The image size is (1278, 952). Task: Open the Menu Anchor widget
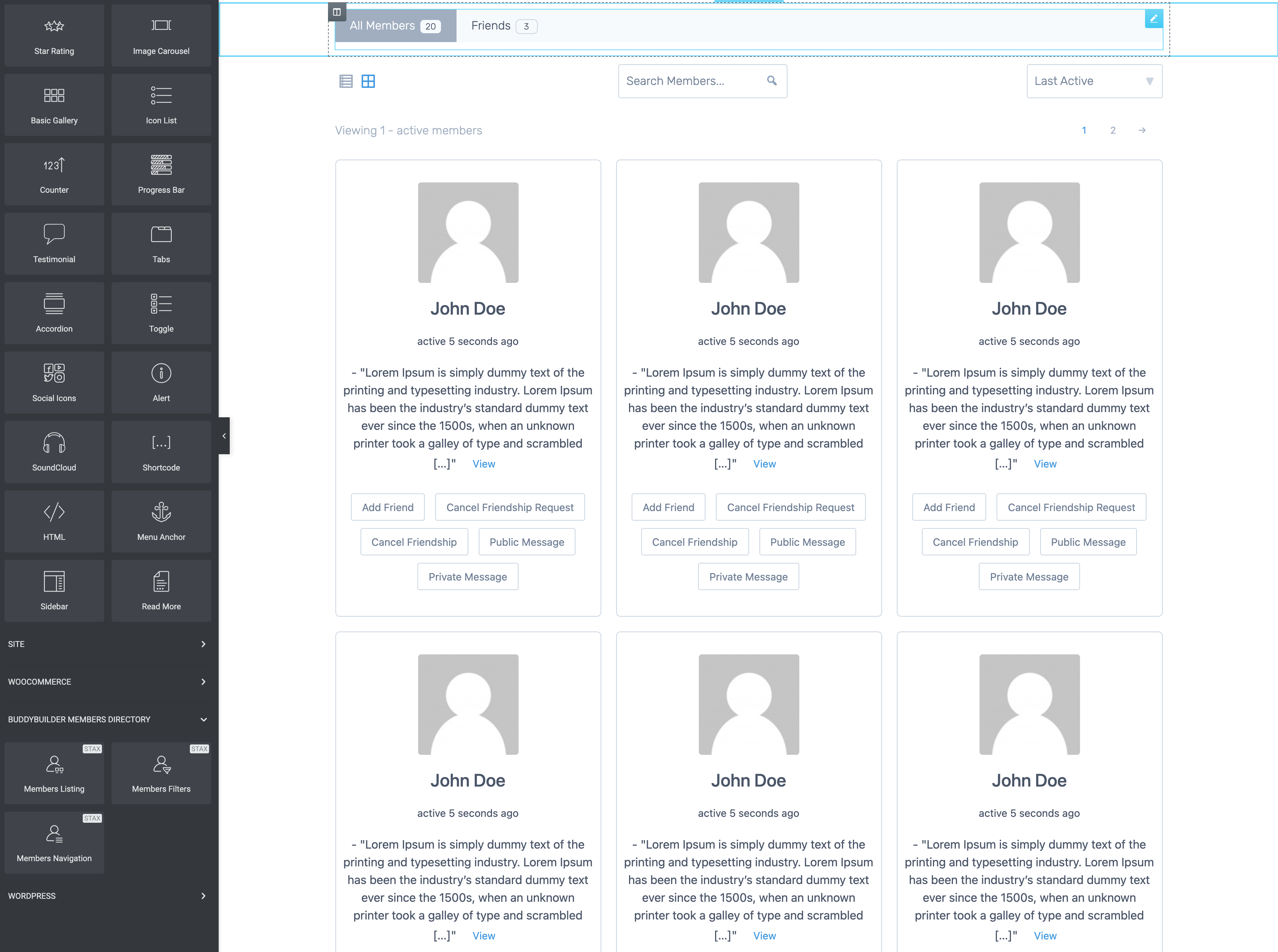pyautogui.click(x=161, y=521)
